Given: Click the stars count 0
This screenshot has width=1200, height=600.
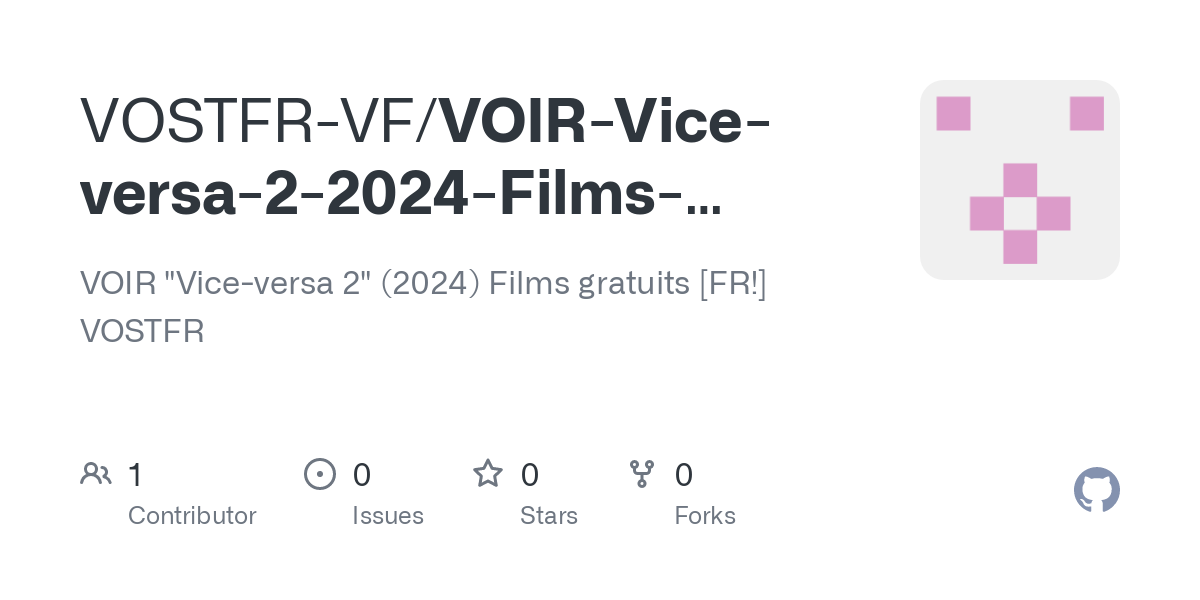Looking at the screenshot, I should (530, 474).
